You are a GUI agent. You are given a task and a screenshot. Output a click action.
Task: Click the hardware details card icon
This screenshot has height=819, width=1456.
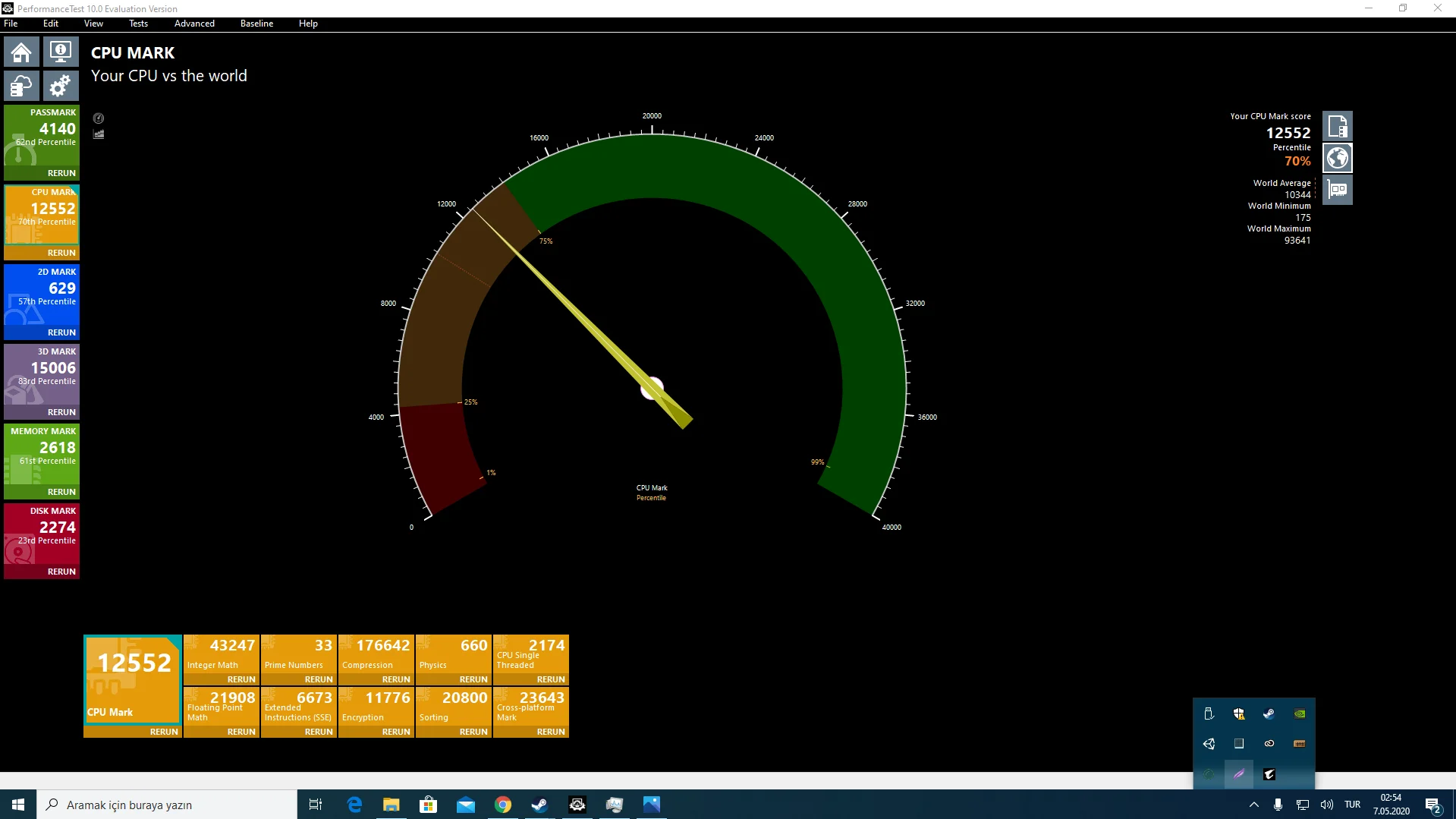(x=1338, y=189)
